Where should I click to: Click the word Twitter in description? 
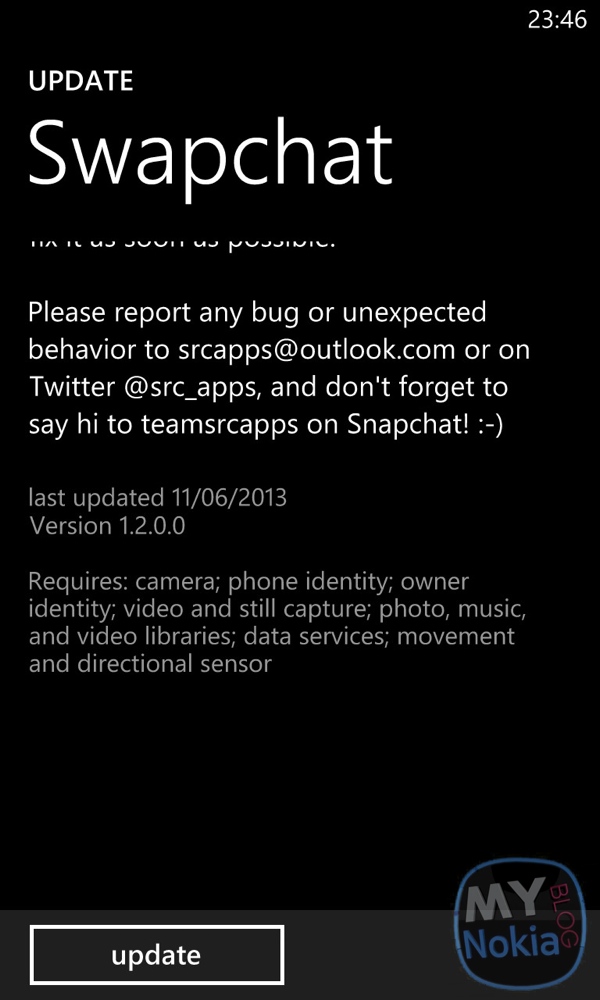point(72,388)
